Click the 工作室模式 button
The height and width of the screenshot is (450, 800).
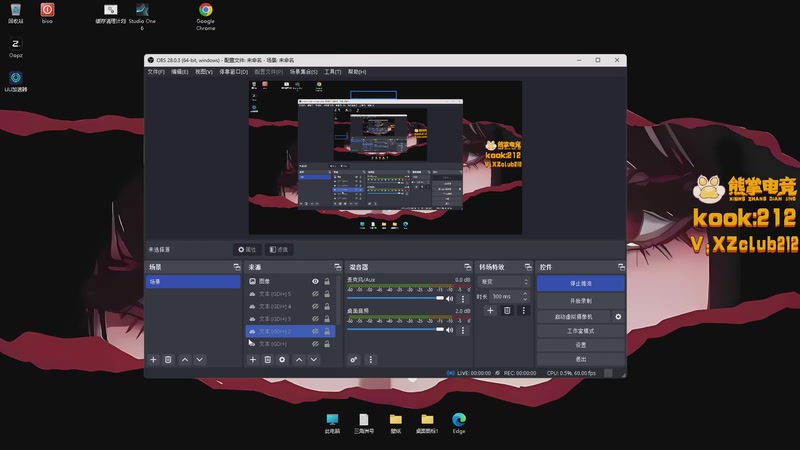(581, 331)
